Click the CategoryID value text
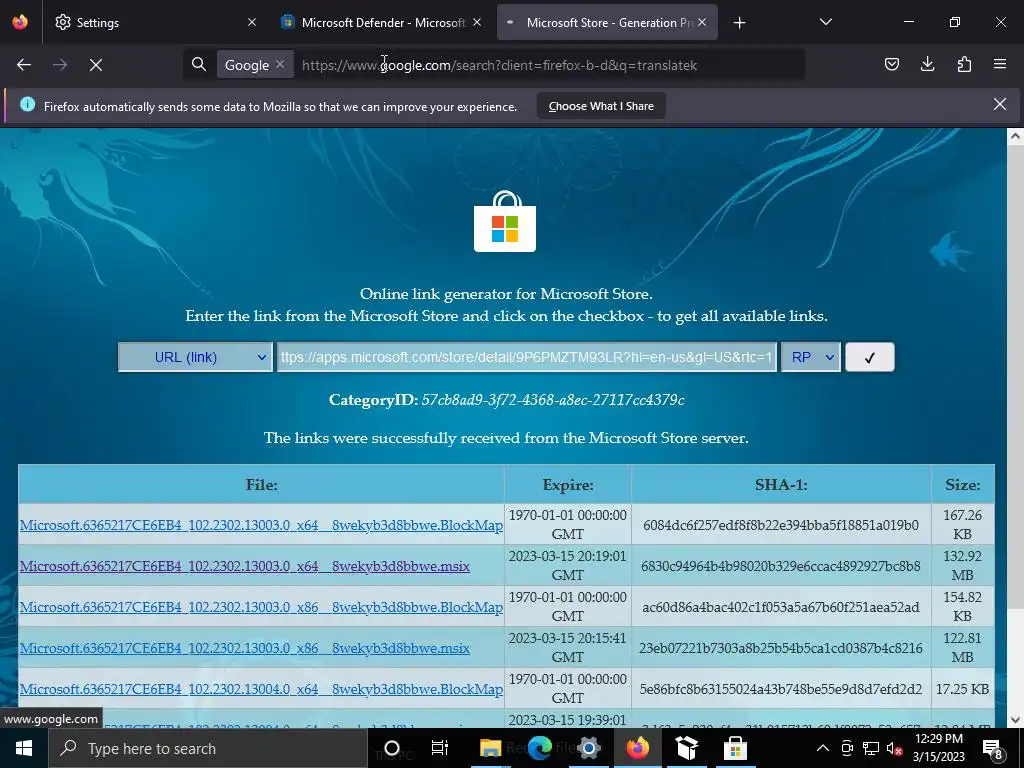Image resolution: width=1024 pixels, height=768 pixels. tap(552, 400)
